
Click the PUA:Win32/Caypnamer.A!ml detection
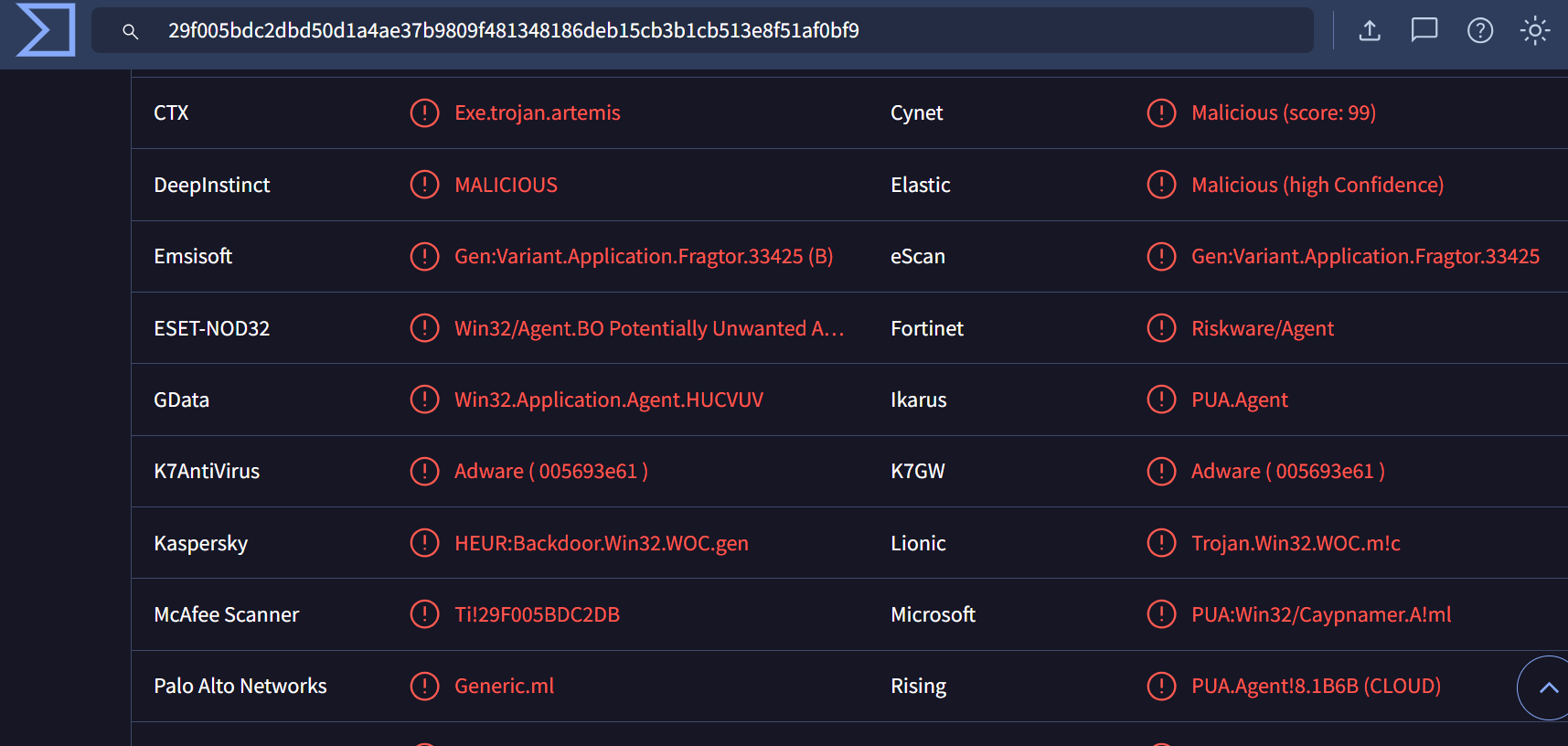click(1321, 614)
